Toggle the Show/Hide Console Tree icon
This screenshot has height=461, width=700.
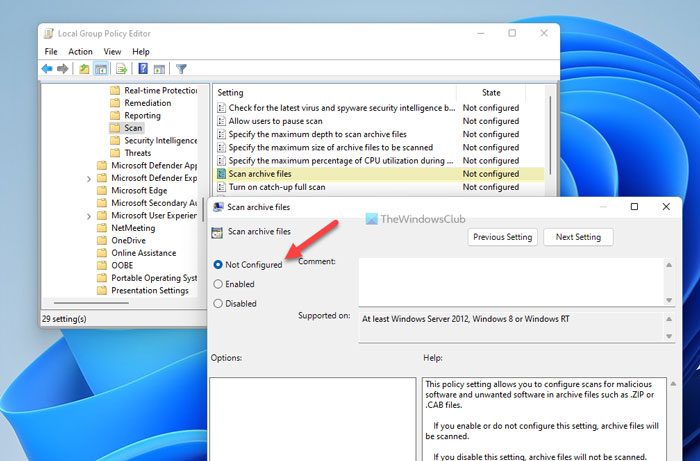(x=101, y=69)
